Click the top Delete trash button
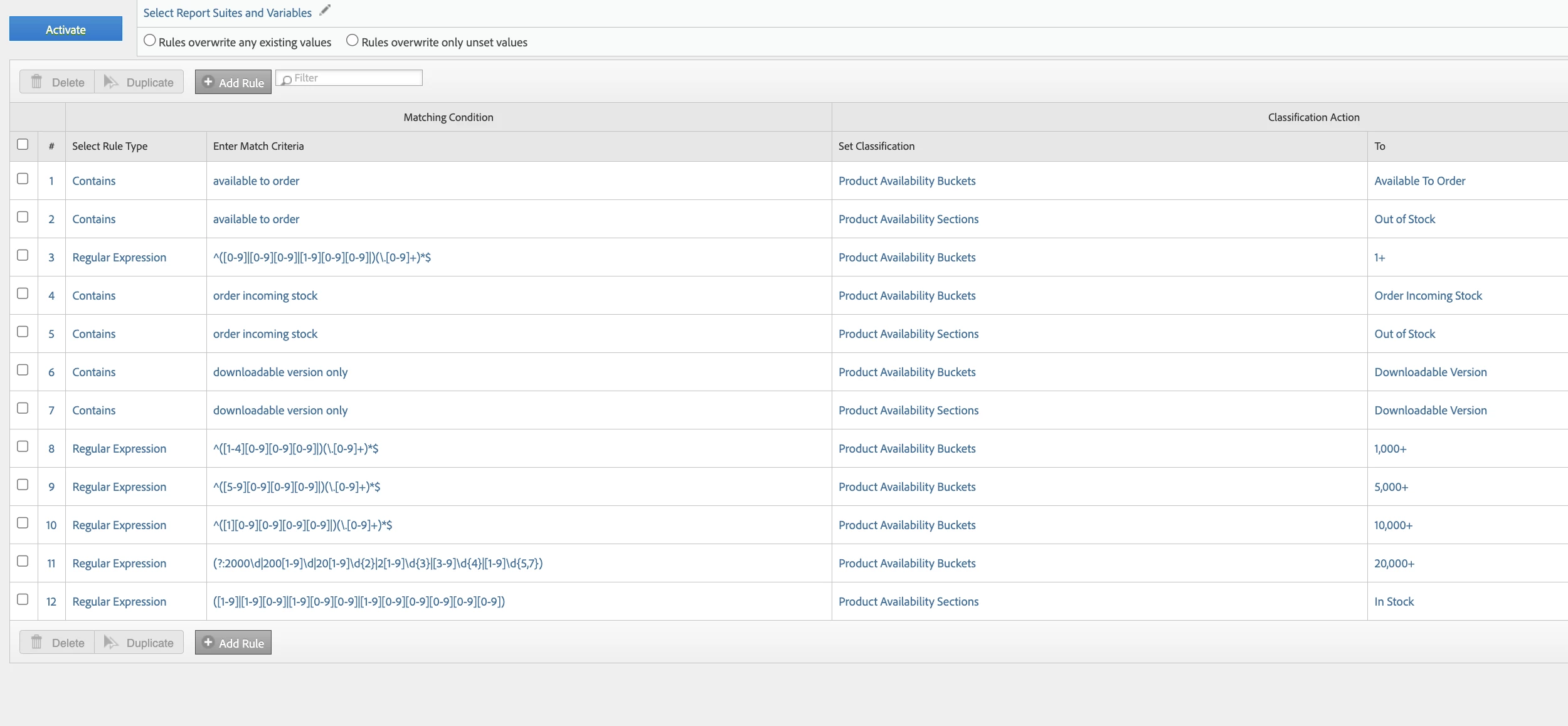The height and width of the screenshot is (726, 1568). (x=57, y=82)
